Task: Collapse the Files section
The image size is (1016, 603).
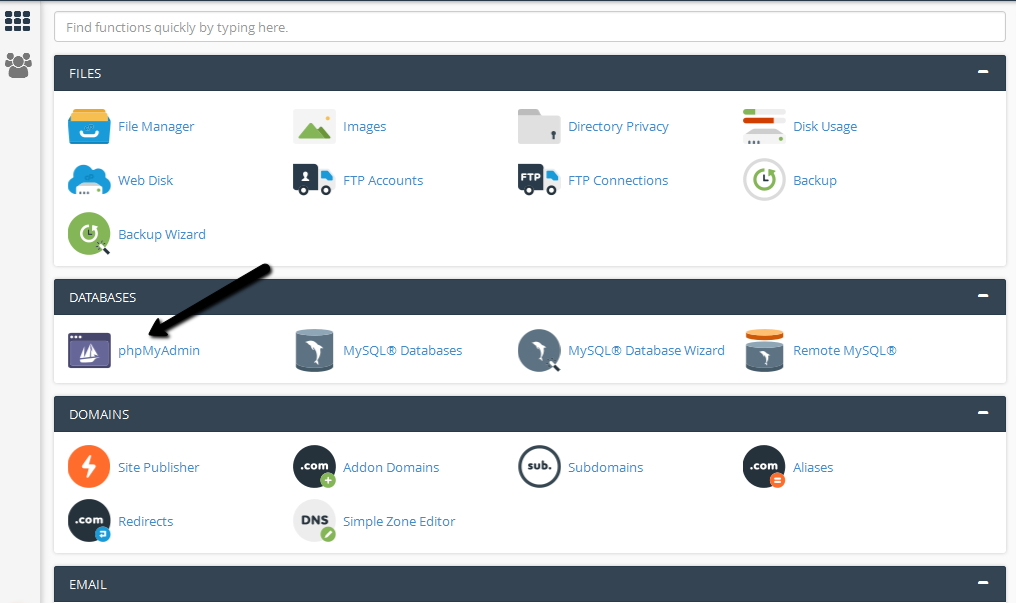Action: pyautogui.click(x=983, y=72)
